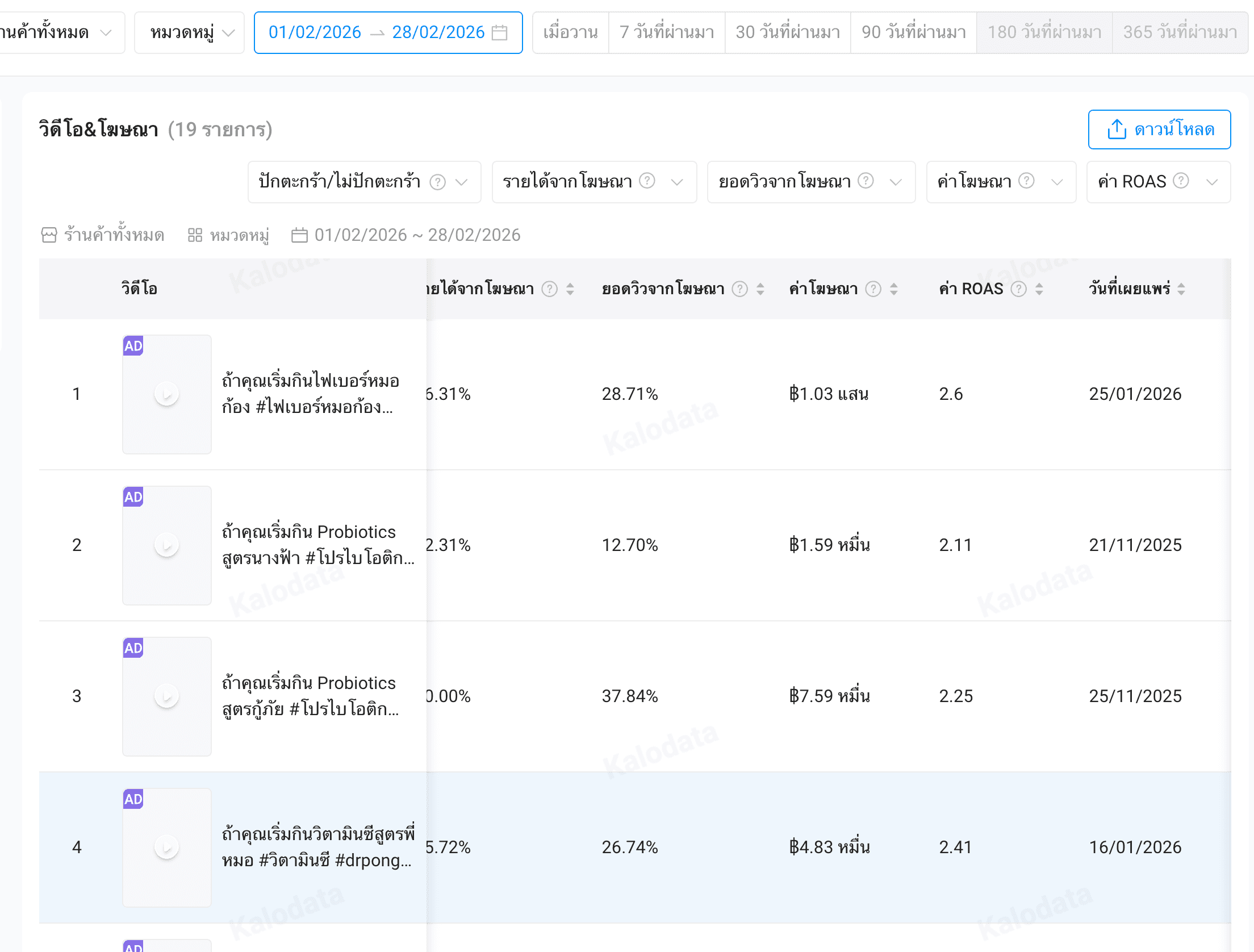Click ROAS value 2.6
The image size is (1254, 952).
coord(951,394)
